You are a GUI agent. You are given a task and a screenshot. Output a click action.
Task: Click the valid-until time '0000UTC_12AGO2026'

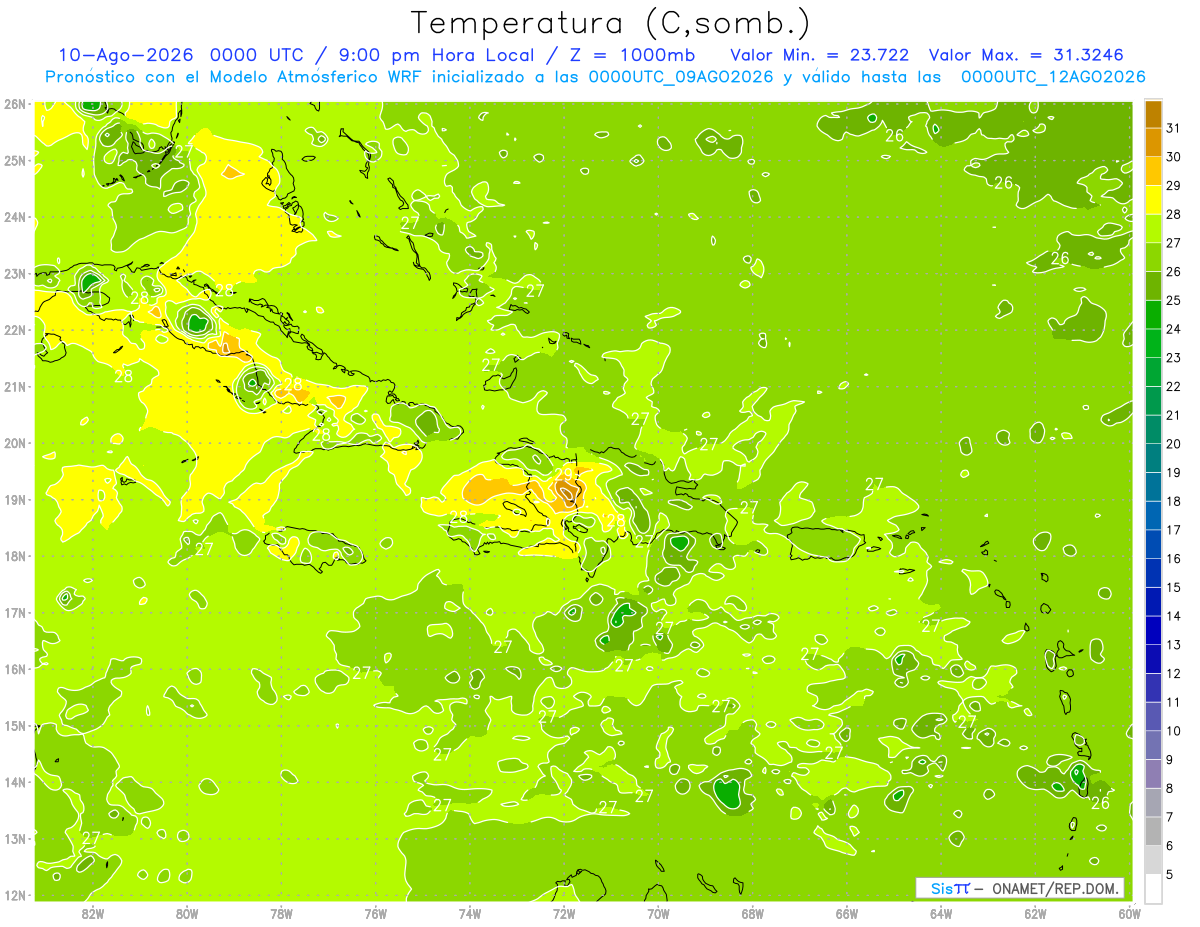[1053, 77]
